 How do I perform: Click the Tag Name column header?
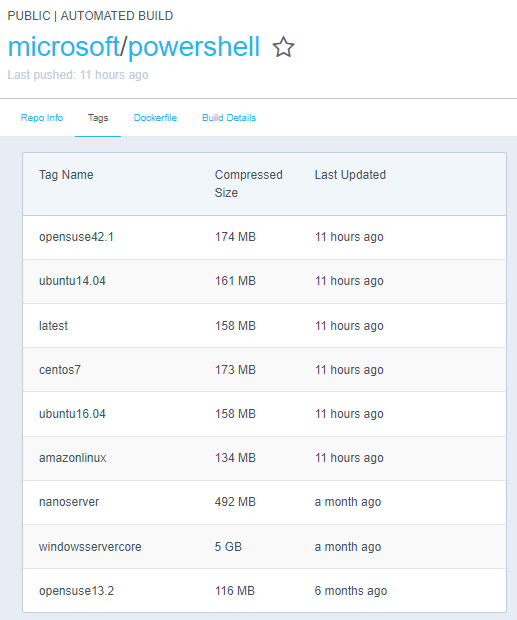point(66,175)
